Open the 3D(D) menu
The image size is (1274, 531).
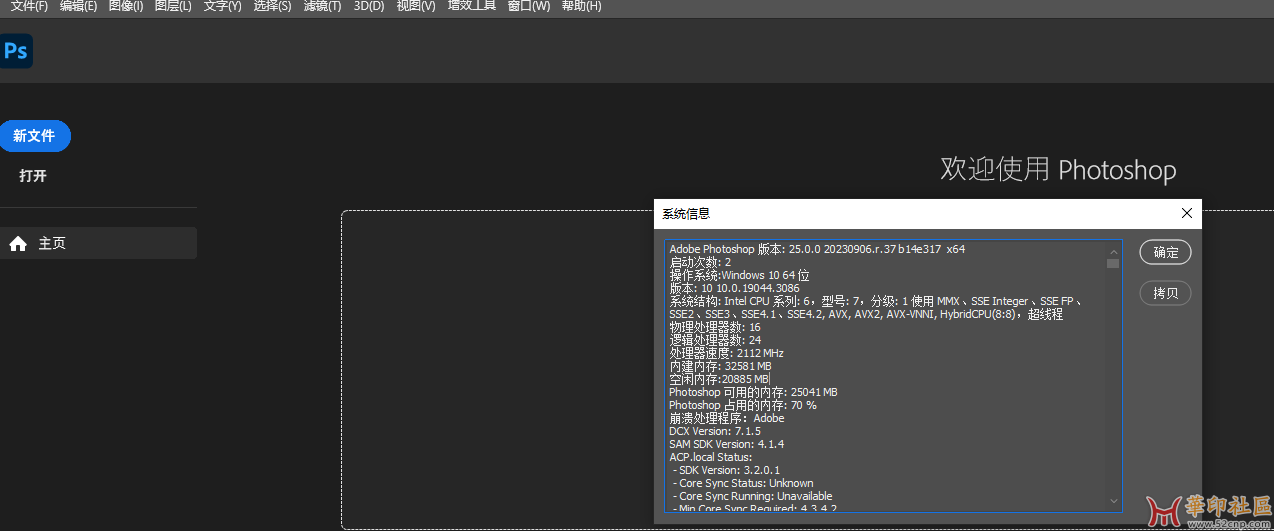point(369,6)
